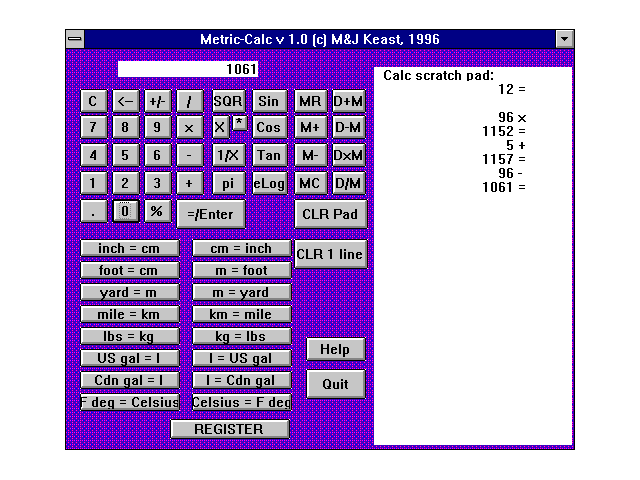Click the SQR square root key
The width and height of the screenshot is (640, 480).
(x=228, y=101)
